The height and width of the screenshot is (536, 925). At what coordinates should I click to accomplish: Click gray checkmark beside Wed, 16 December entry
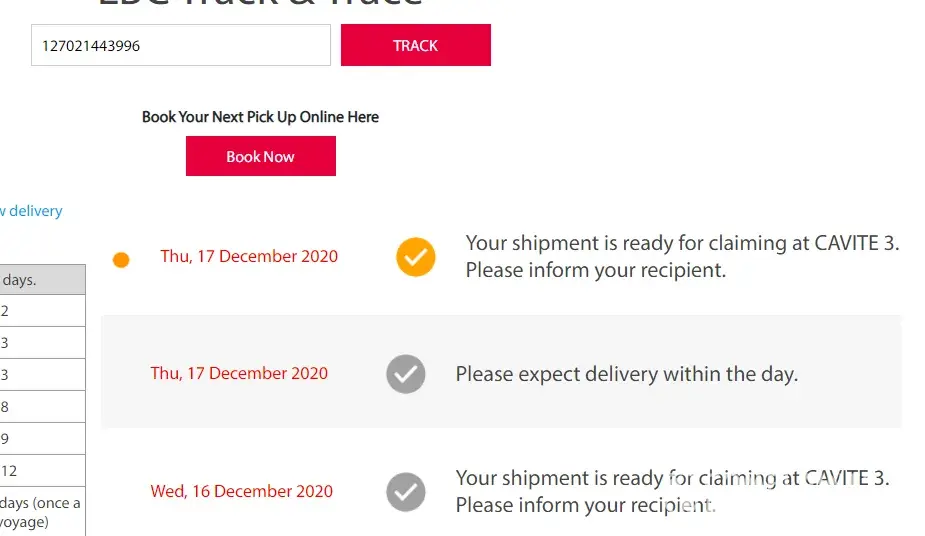405,492
